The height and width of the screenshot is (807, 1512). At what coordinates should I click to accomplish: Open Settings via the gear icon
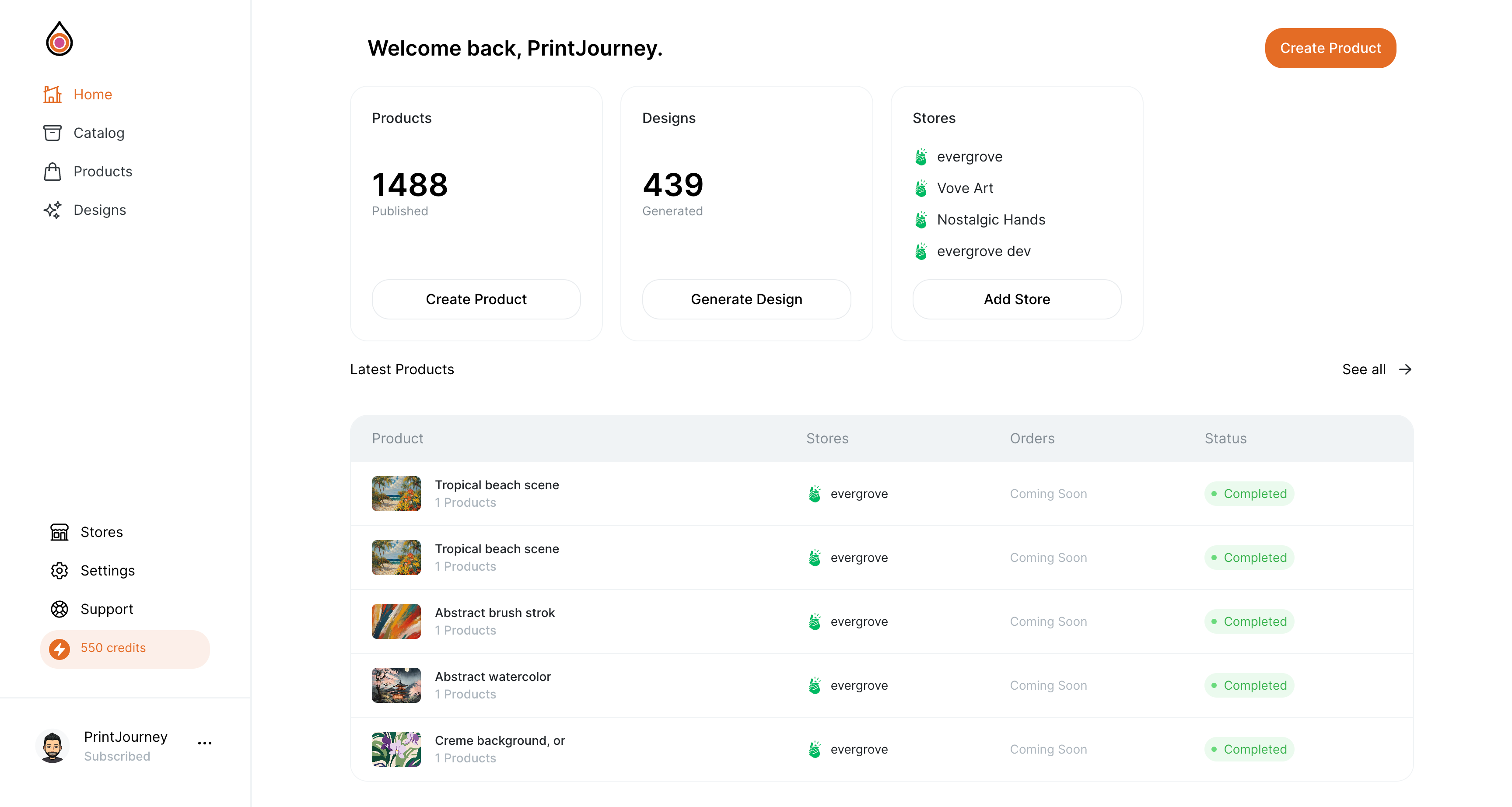(59, 570)
